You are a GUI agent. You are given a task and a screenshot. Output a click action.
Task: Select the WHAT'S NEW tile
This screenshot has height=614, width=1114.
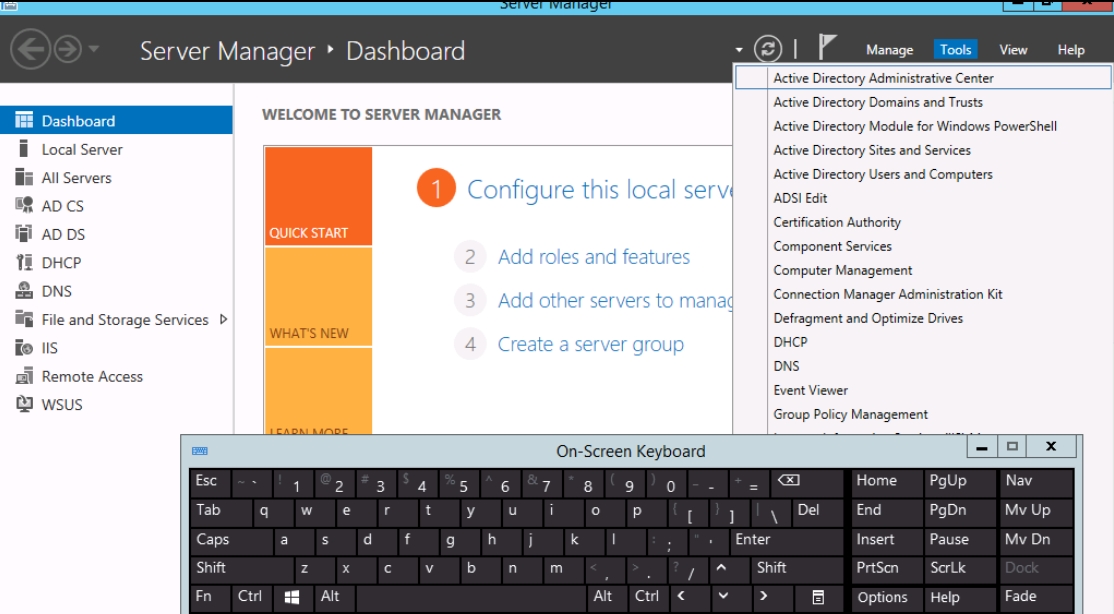coord(318,297)
